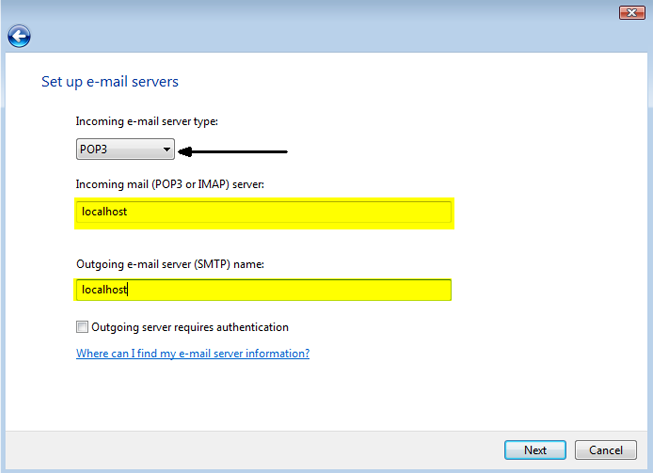Image resolution: width=653 pixels, height=473 pixels.
Task: Click the blue back arrow button
Action: (19, 37)
